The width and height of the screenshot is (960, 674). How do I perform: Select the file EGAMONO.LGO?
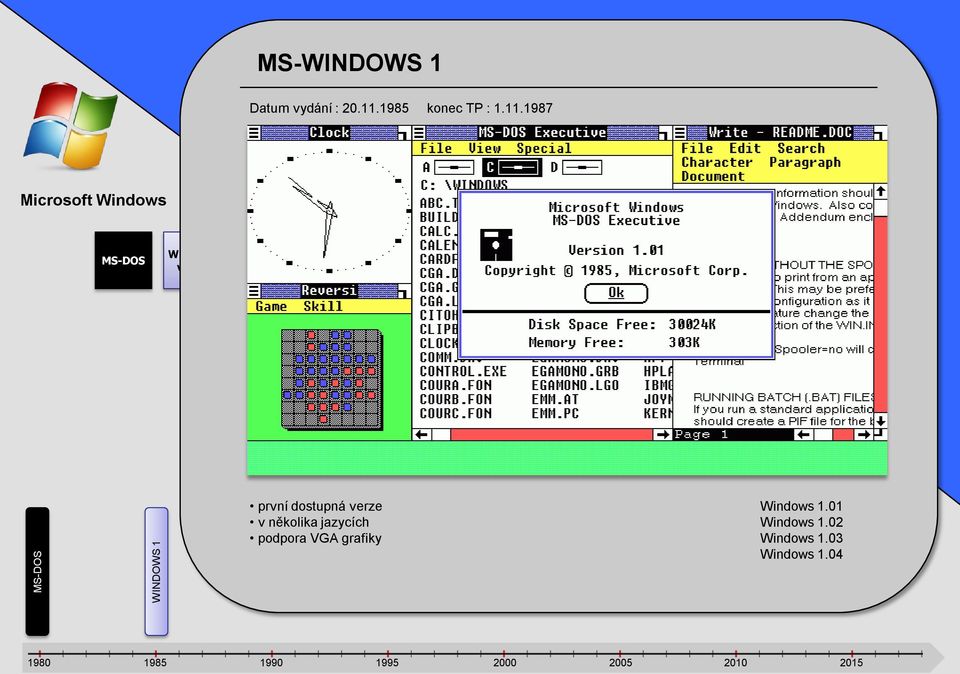tap(575, 386)
